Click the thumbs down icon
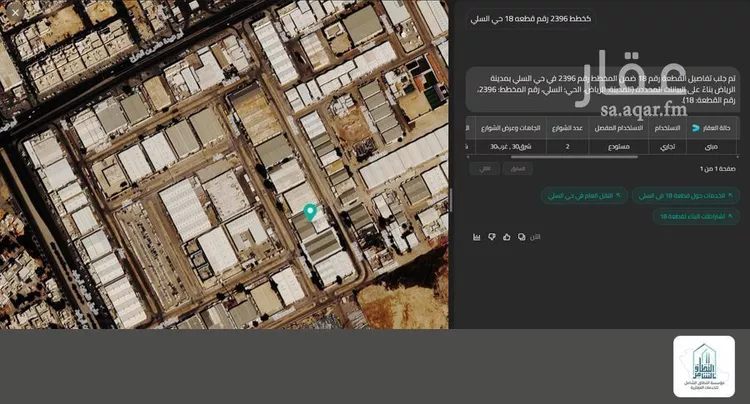The width and height of the screenshot is (750, 404). point(492,237)
